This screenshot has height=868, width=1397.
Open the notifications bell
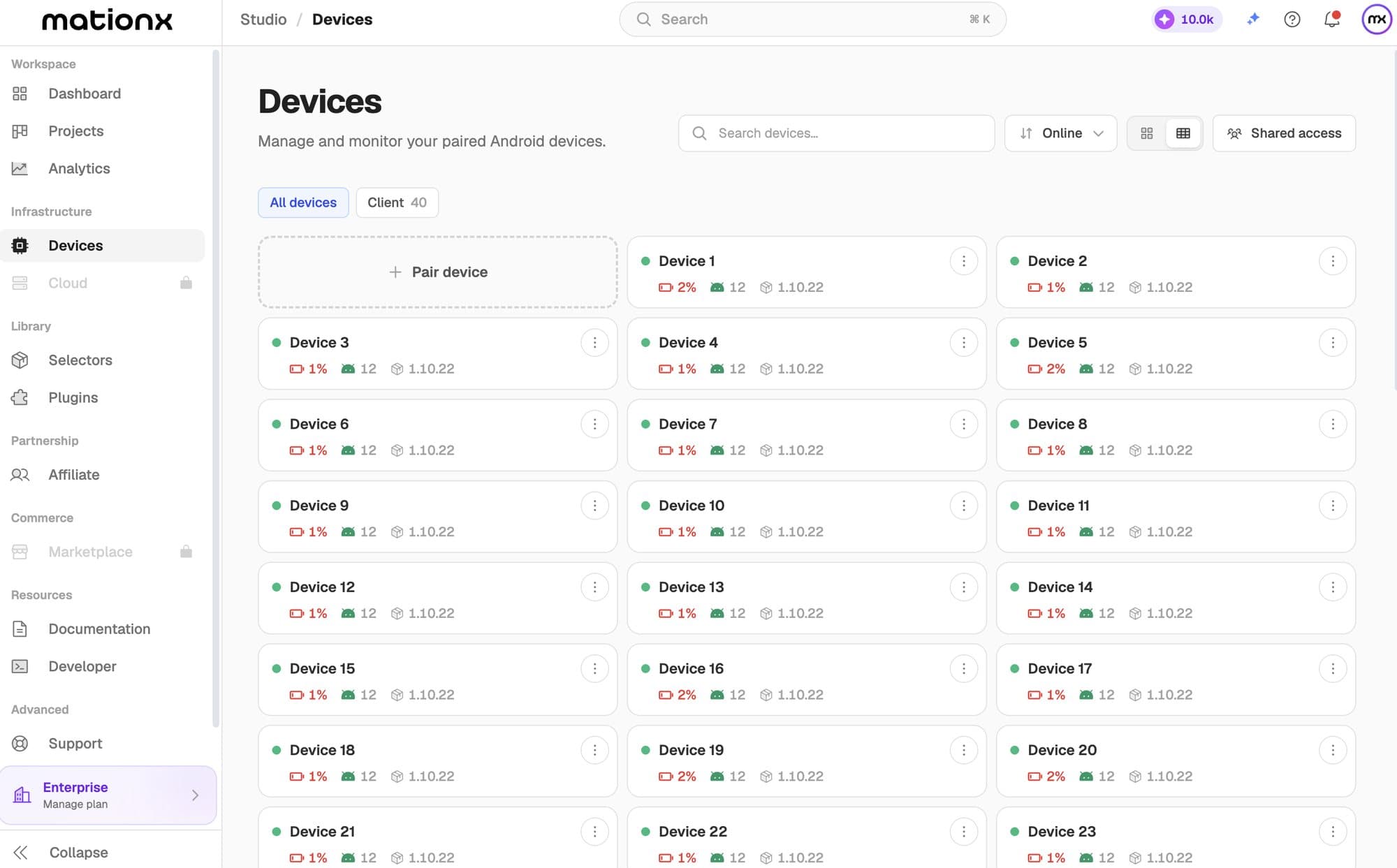pyautogui.click(x=1332, y=20)
